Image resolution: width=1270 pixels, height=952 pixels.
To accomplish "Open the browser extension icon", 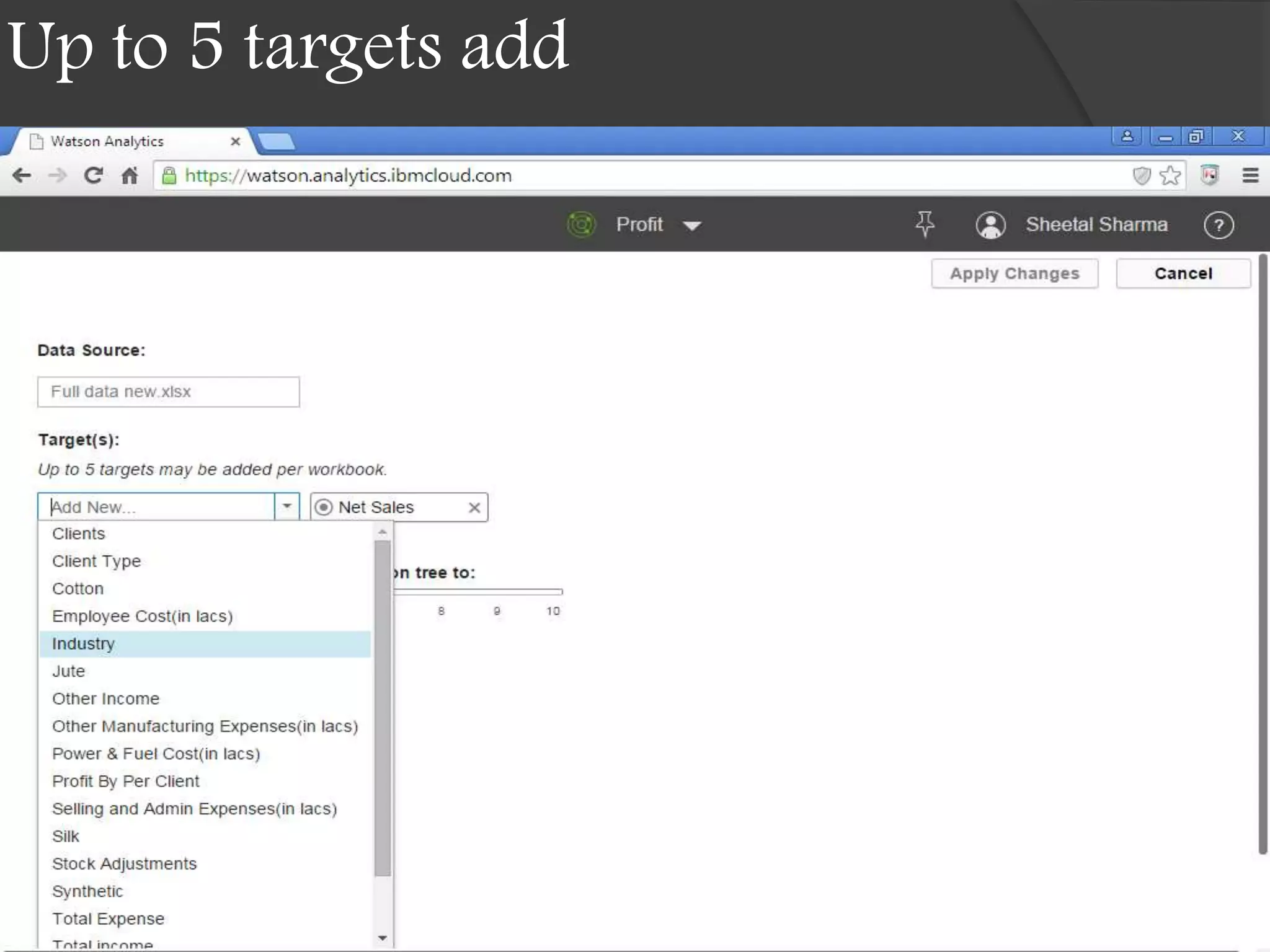I will [1209, 175].
